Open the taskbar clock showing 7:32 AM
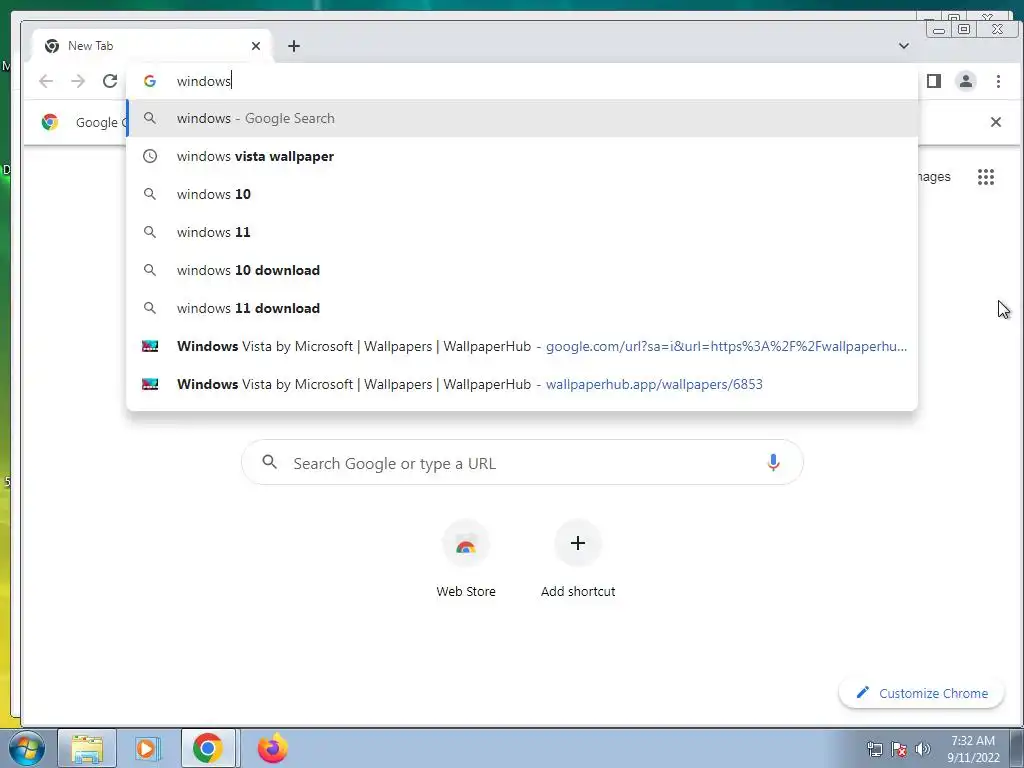Screen dimensions: 1024x768 point(973,749)
